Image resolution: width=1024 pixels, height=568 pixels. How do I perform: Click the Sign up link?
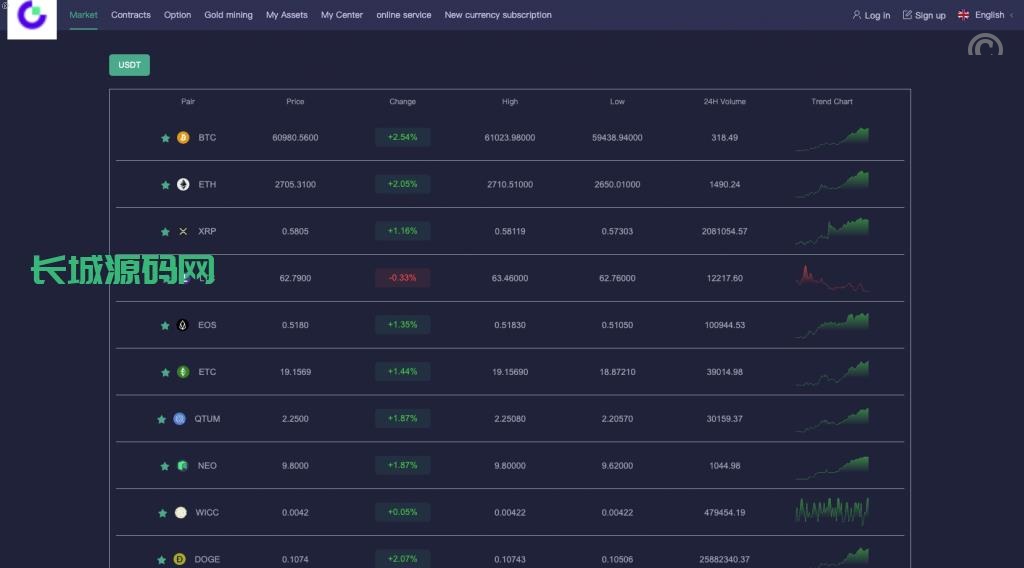point(924,15)
